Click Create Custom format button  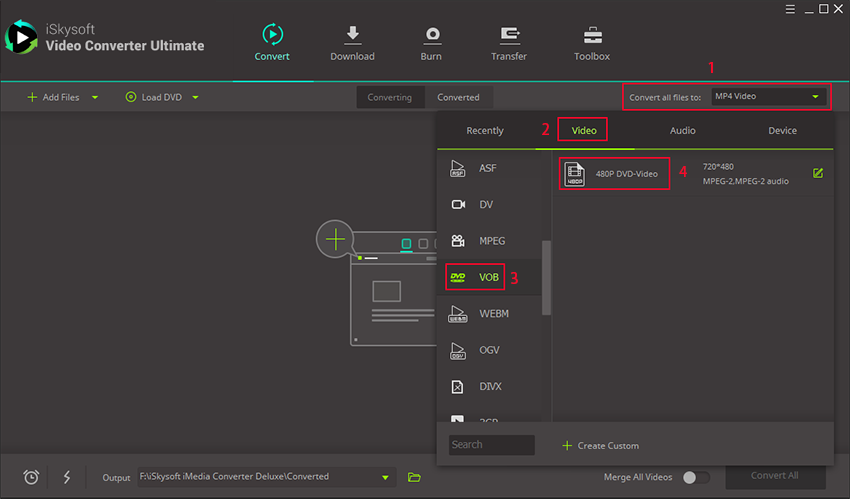[601, 445]
